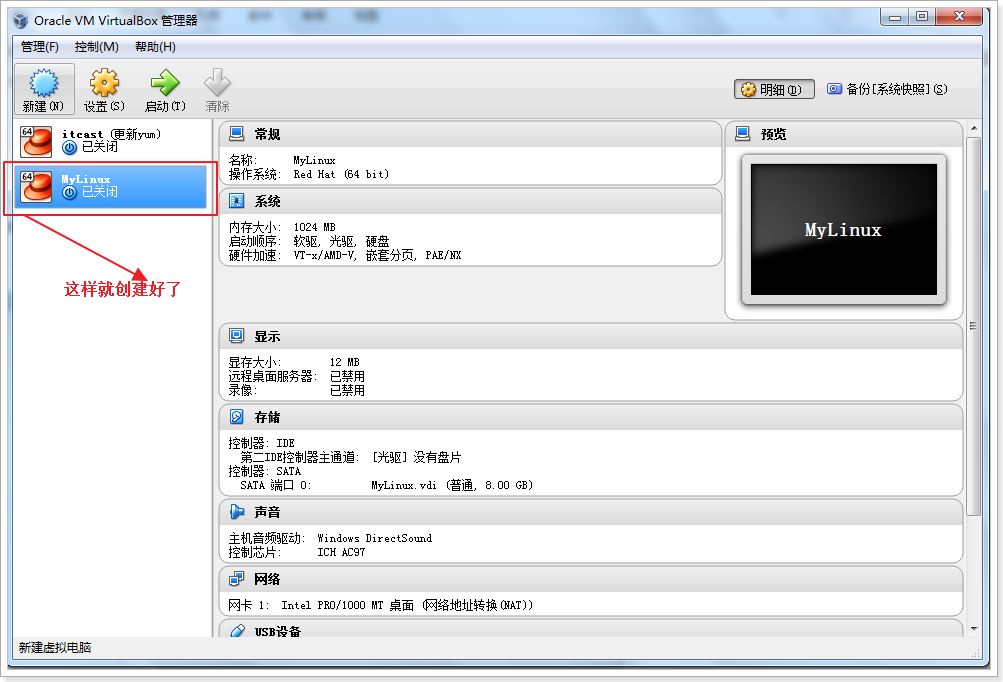Viewport: 1003px width, 682px height.
Task: Open the 帮助(H) menu
Action: coord(155,47)
